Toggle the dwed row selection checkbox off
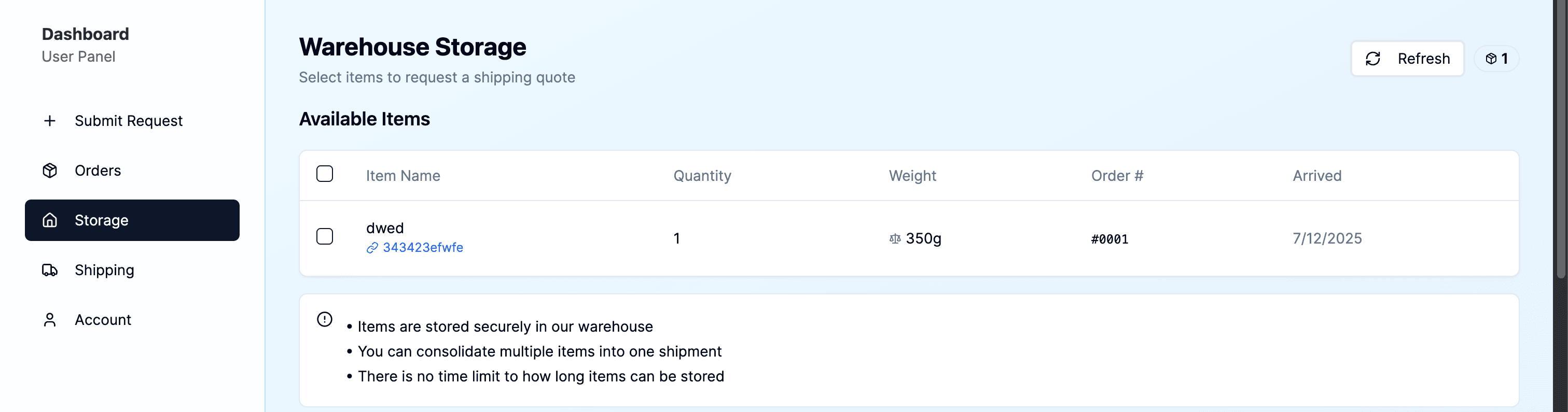This screenshot has height=412, width=1568. click(x=325, y=236)
